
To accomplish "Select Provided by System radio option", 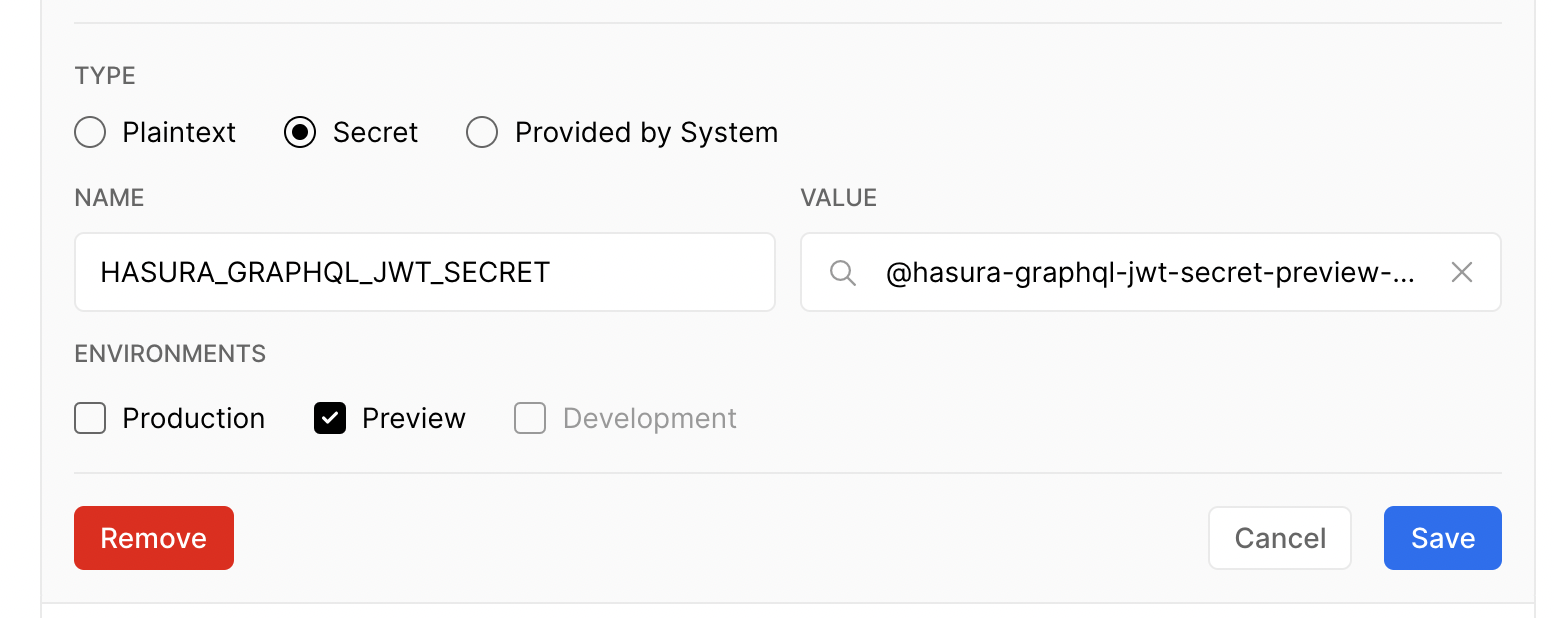I will (482, 132).
